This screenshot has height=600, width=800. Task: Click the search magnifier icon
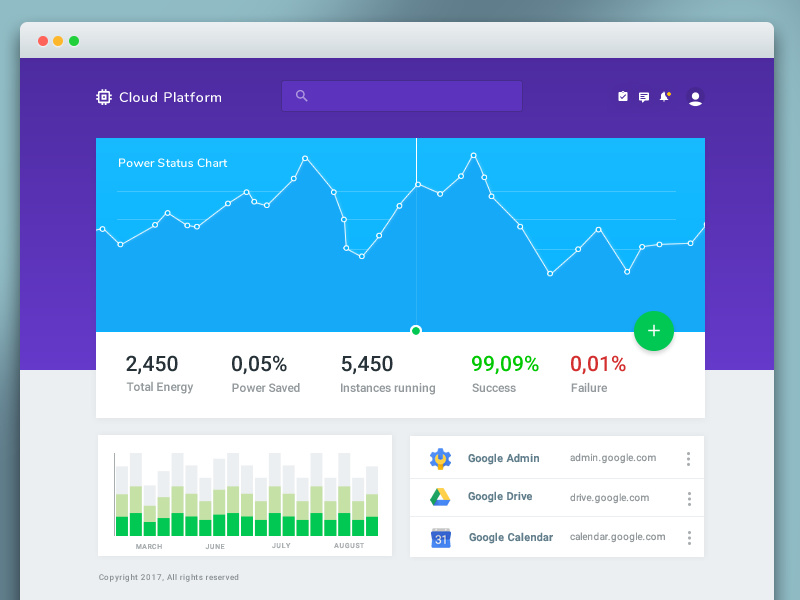coord(301,95)
